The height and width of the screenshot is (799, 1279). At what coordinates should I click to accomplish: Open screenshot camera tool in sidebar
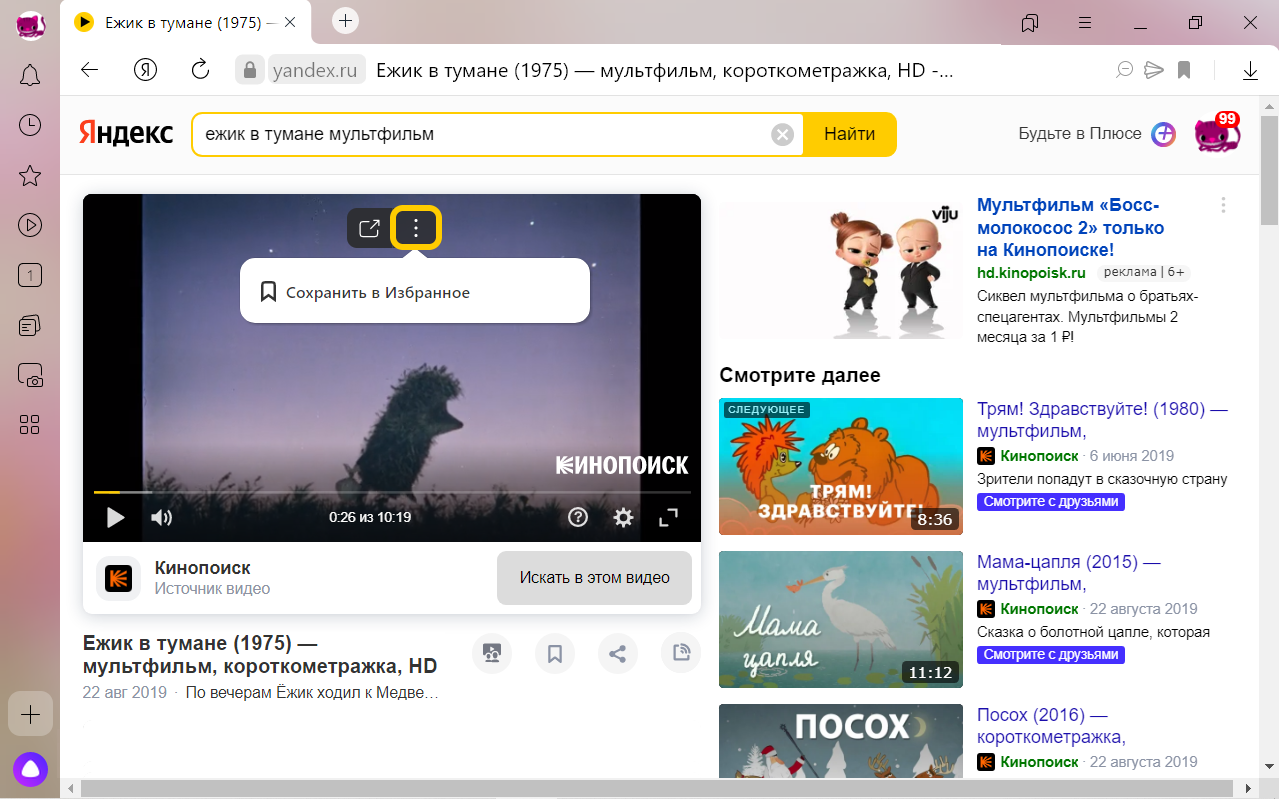click(30, 376)
